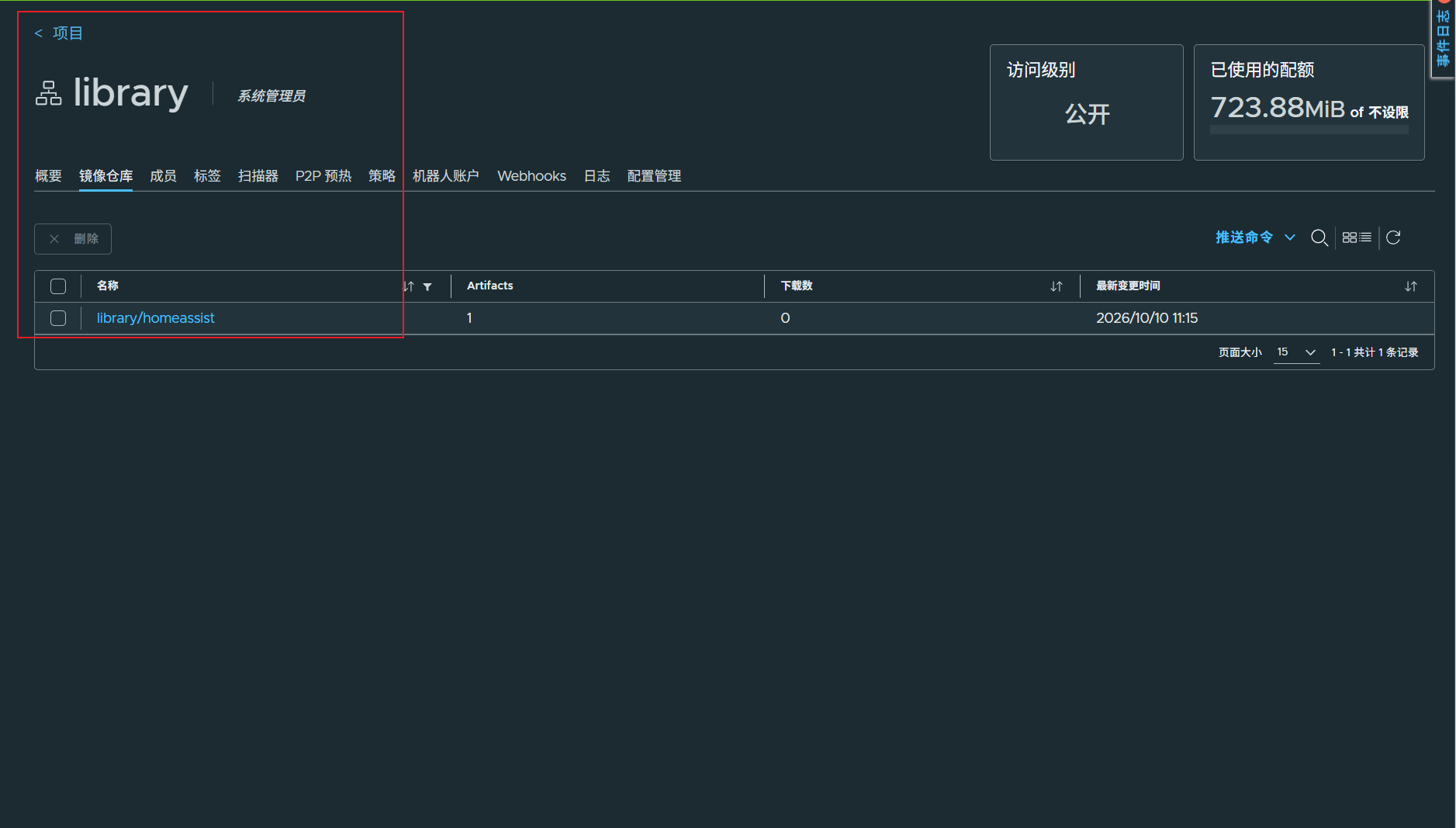Check the library/homeassist row checkbox
The image size is (1456, 828).
click(x=58, y=318)
